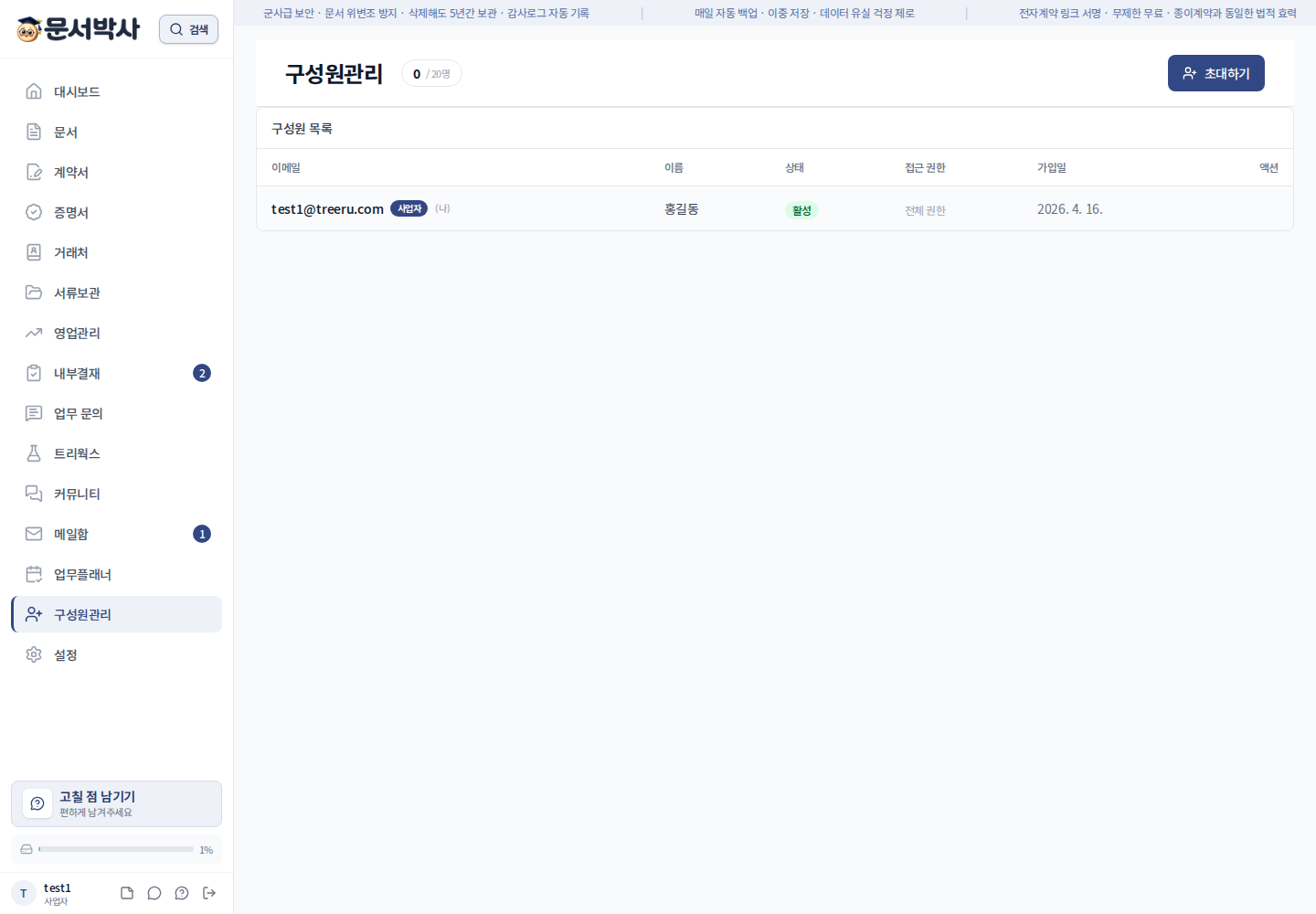This screenshot has width=1316, height=914.
Task: Click the T user avatar
Action: coord(24,893)
